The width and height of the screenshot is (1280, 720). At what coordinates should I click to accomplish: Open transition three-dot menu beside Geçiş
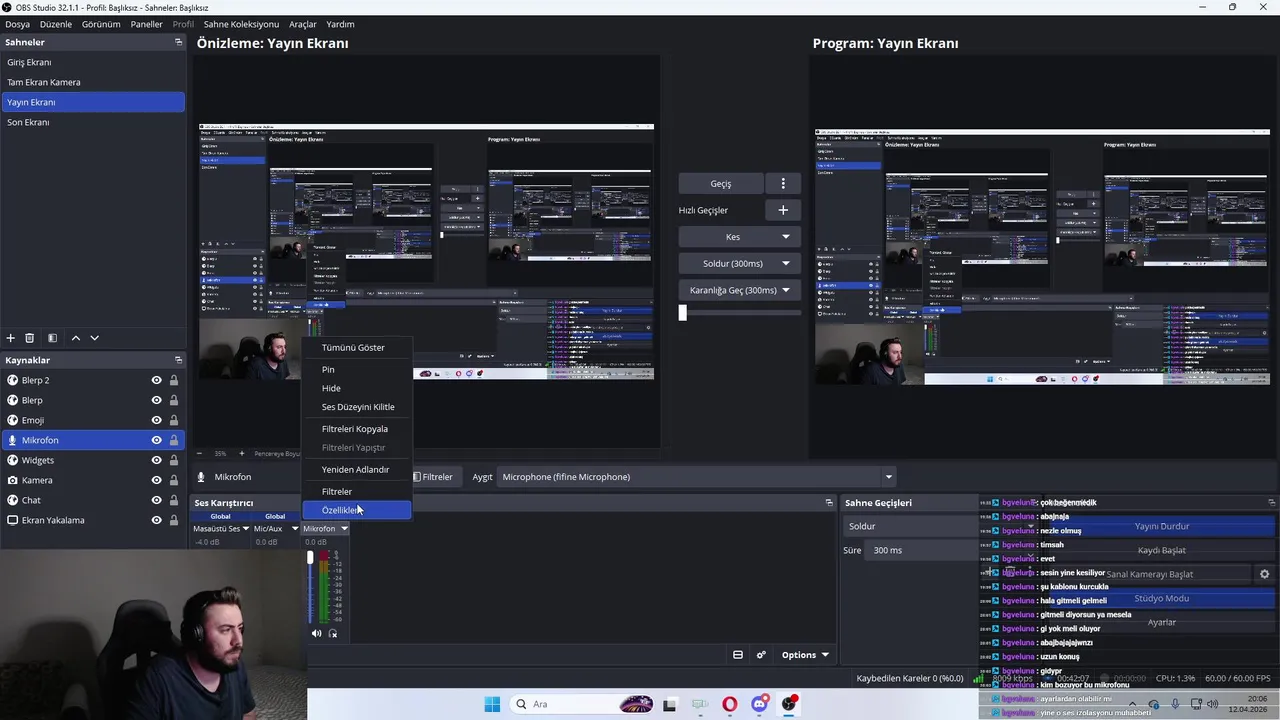click(783, 183)
